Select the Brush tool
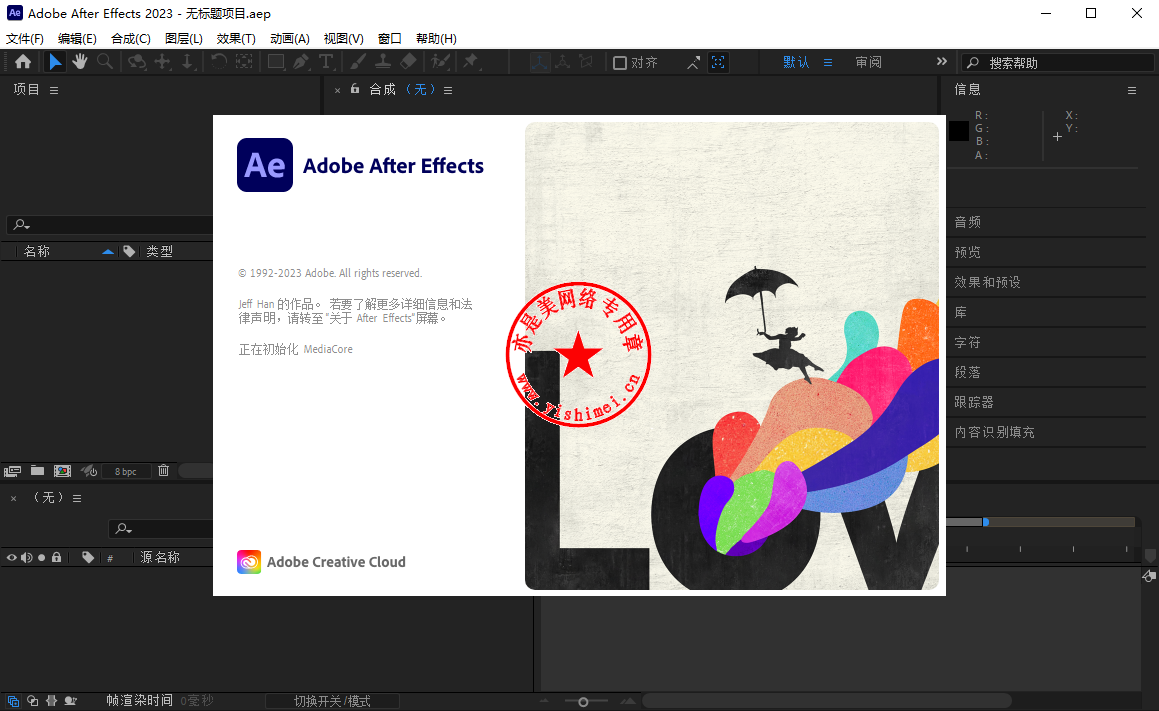1159x711 pixels. click(x=358, y=62)
